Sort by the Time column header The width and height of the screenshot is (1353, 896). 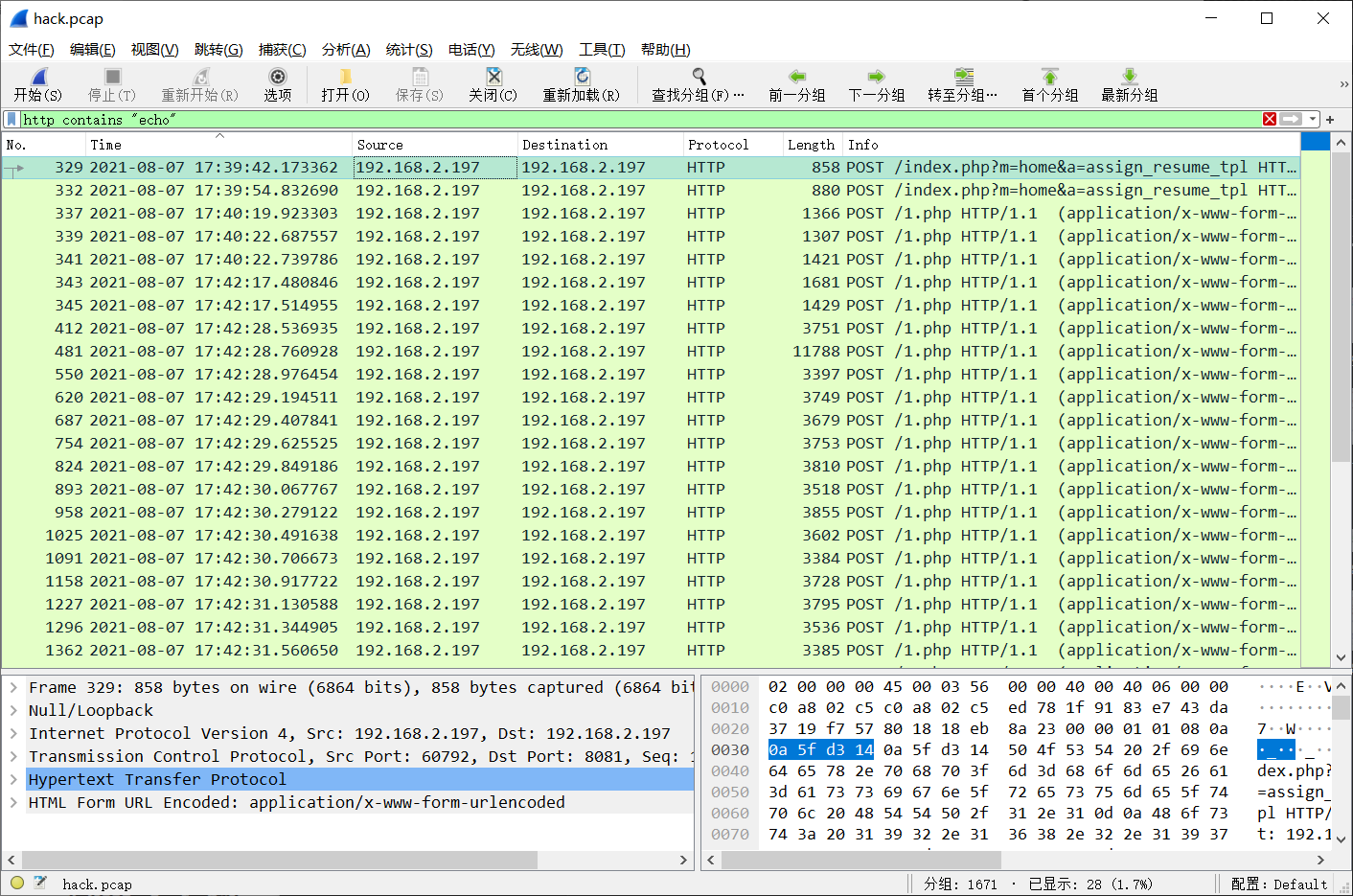click(218, 145)
